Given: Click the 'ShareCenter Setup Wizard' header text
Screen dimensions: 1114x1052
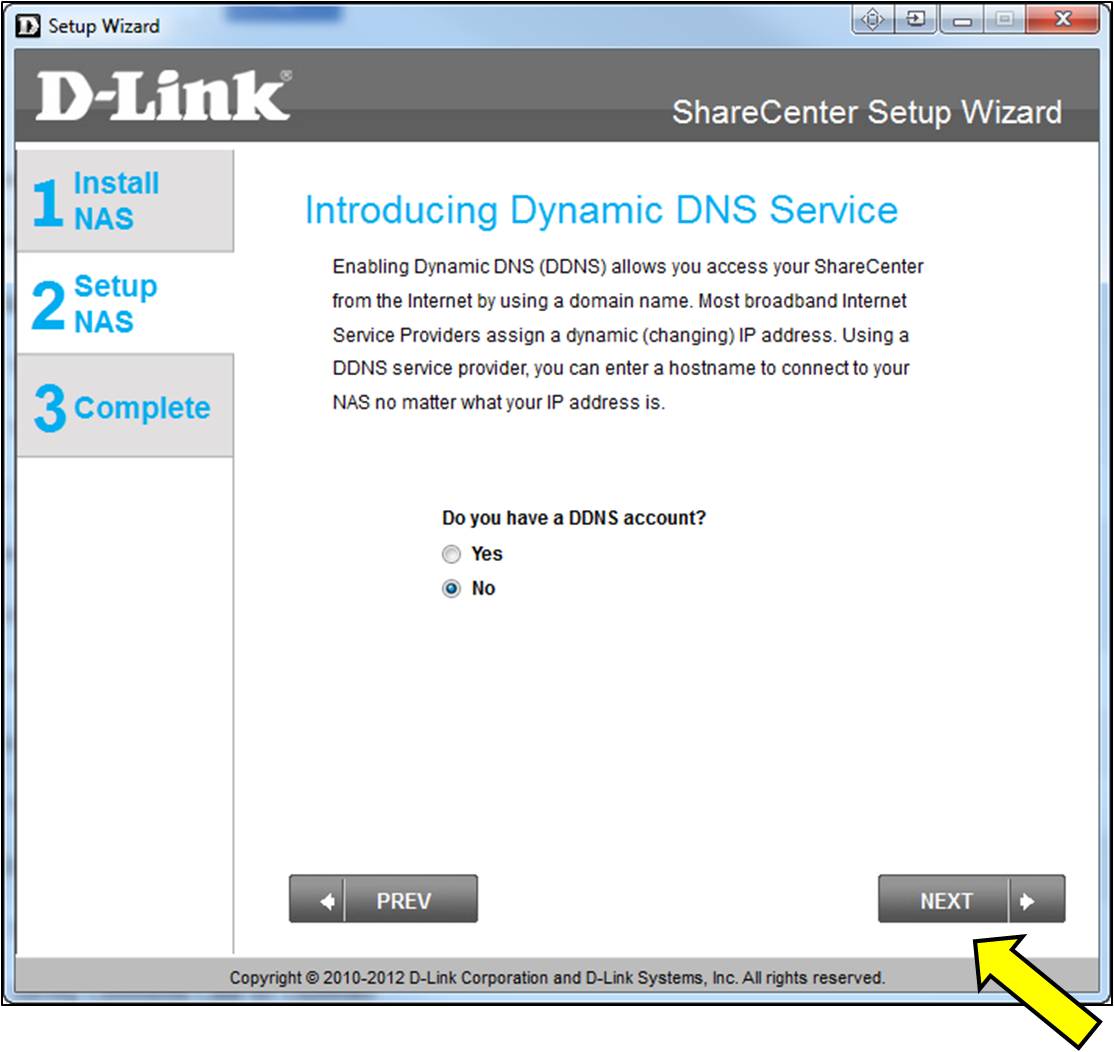Looking at the screenshot, I should 867,112.
